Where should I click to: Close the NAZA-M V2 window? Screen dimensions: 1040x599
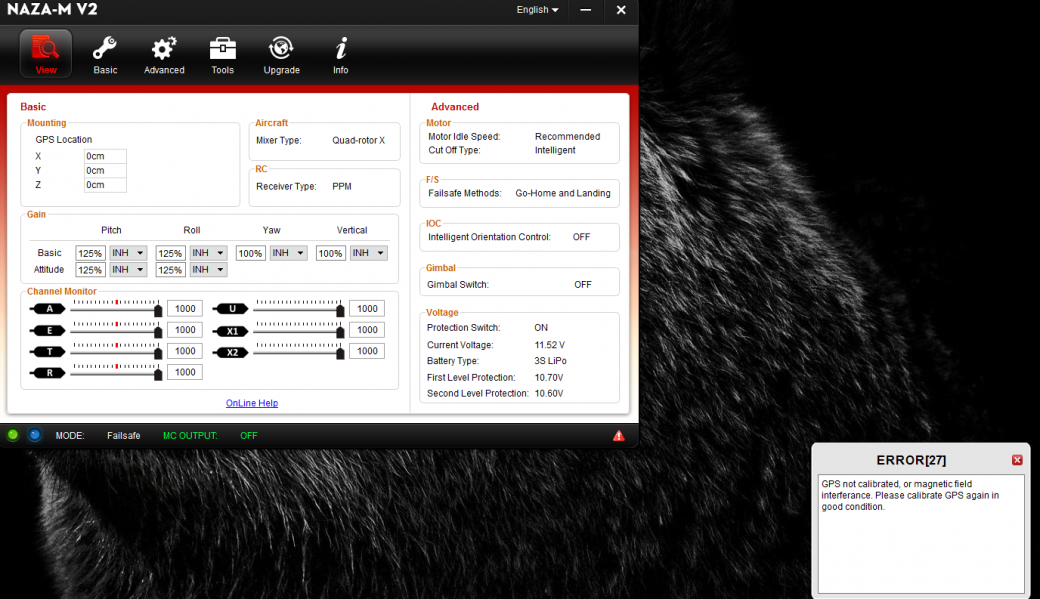pyautogui.click(x=621, y=10)
